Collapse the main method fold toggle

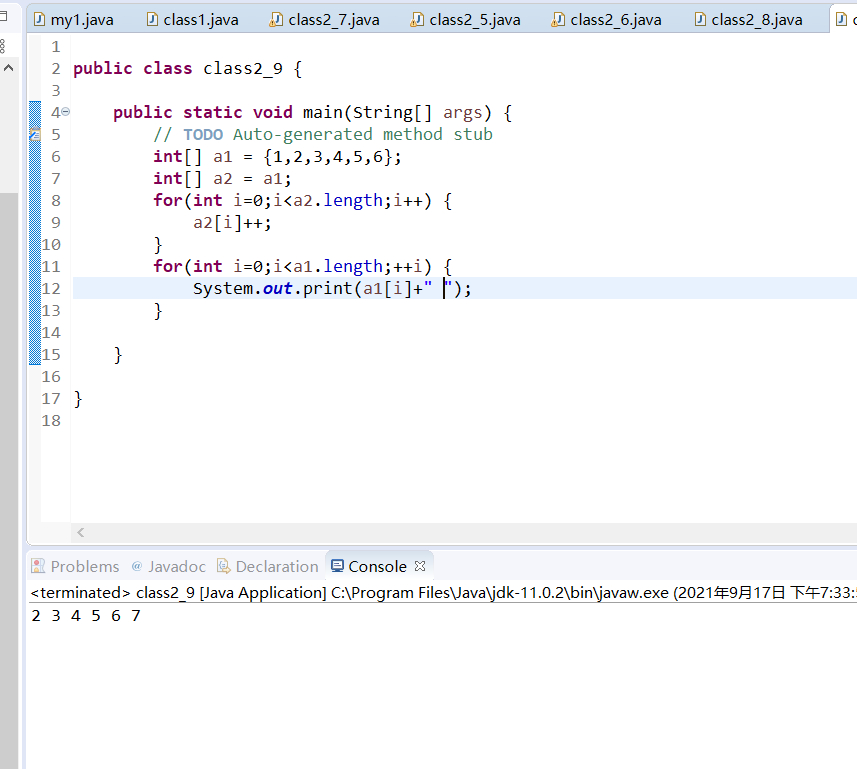65,113
